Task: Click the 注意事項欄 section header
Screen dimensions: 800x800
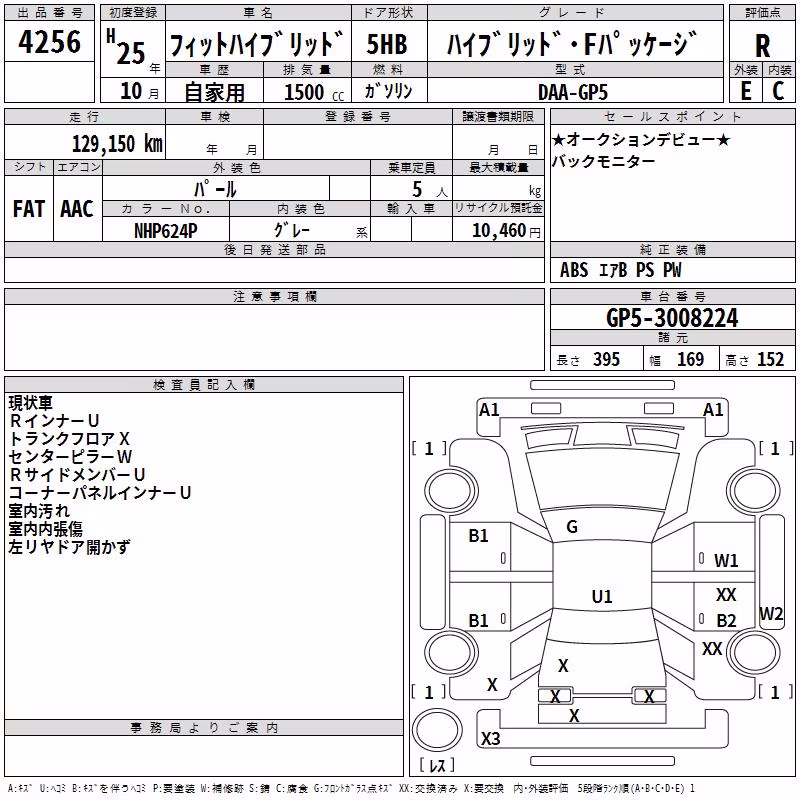Action: (x=274, y=296)
